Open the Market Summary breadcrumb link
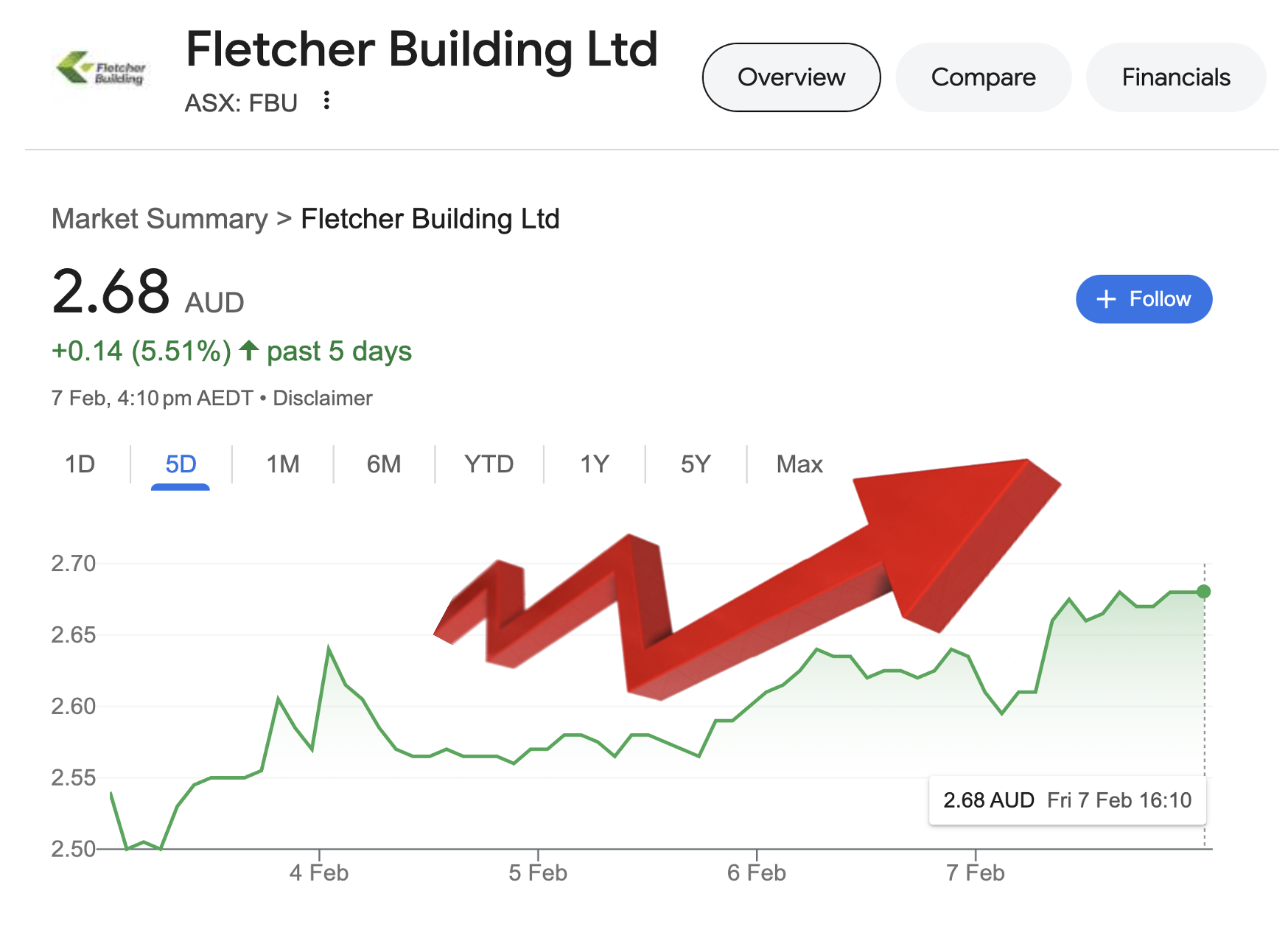The width and height of the screenshot is (1288, 927). (x=160, y=219)
